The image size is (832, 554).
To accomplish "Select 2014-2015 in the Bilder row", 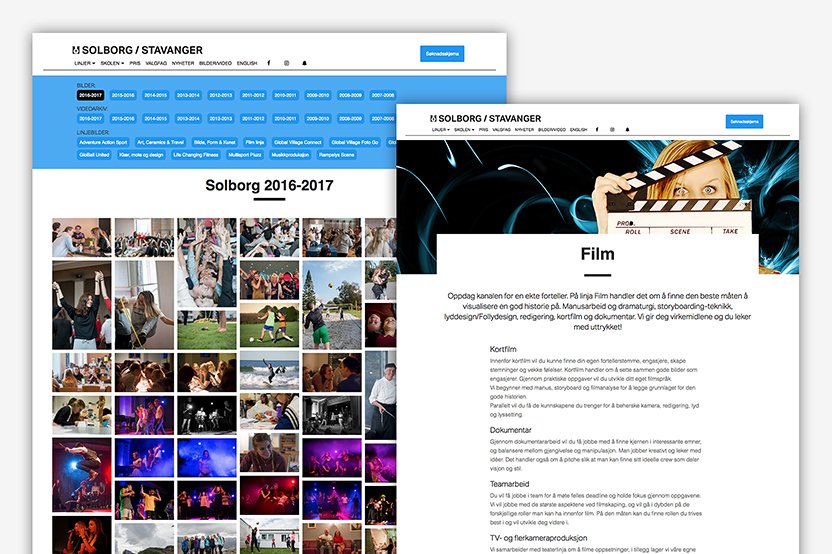I will (x=155, y=95).
